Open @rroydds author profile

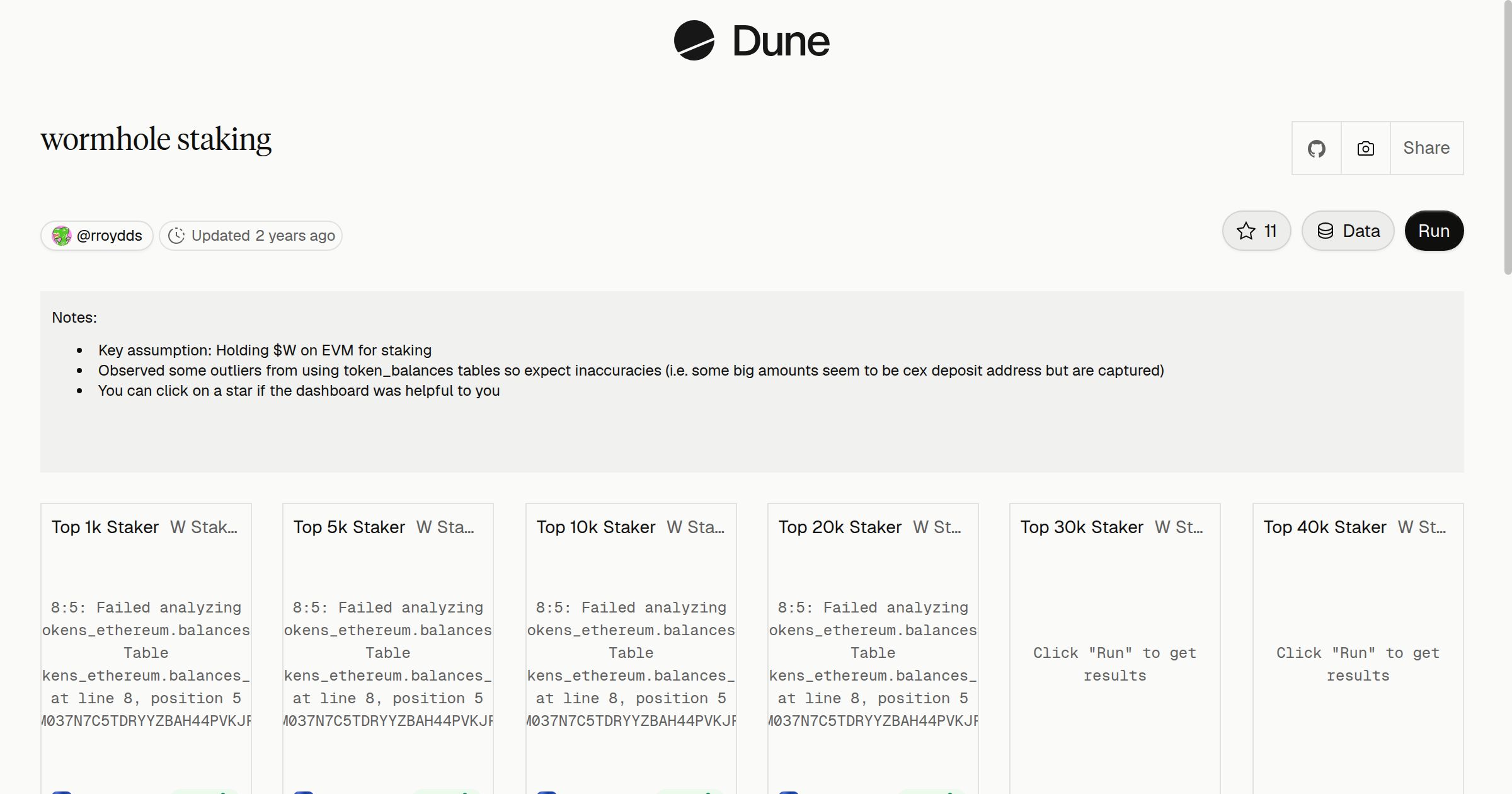pyautogui.click(x=97, y=236)
